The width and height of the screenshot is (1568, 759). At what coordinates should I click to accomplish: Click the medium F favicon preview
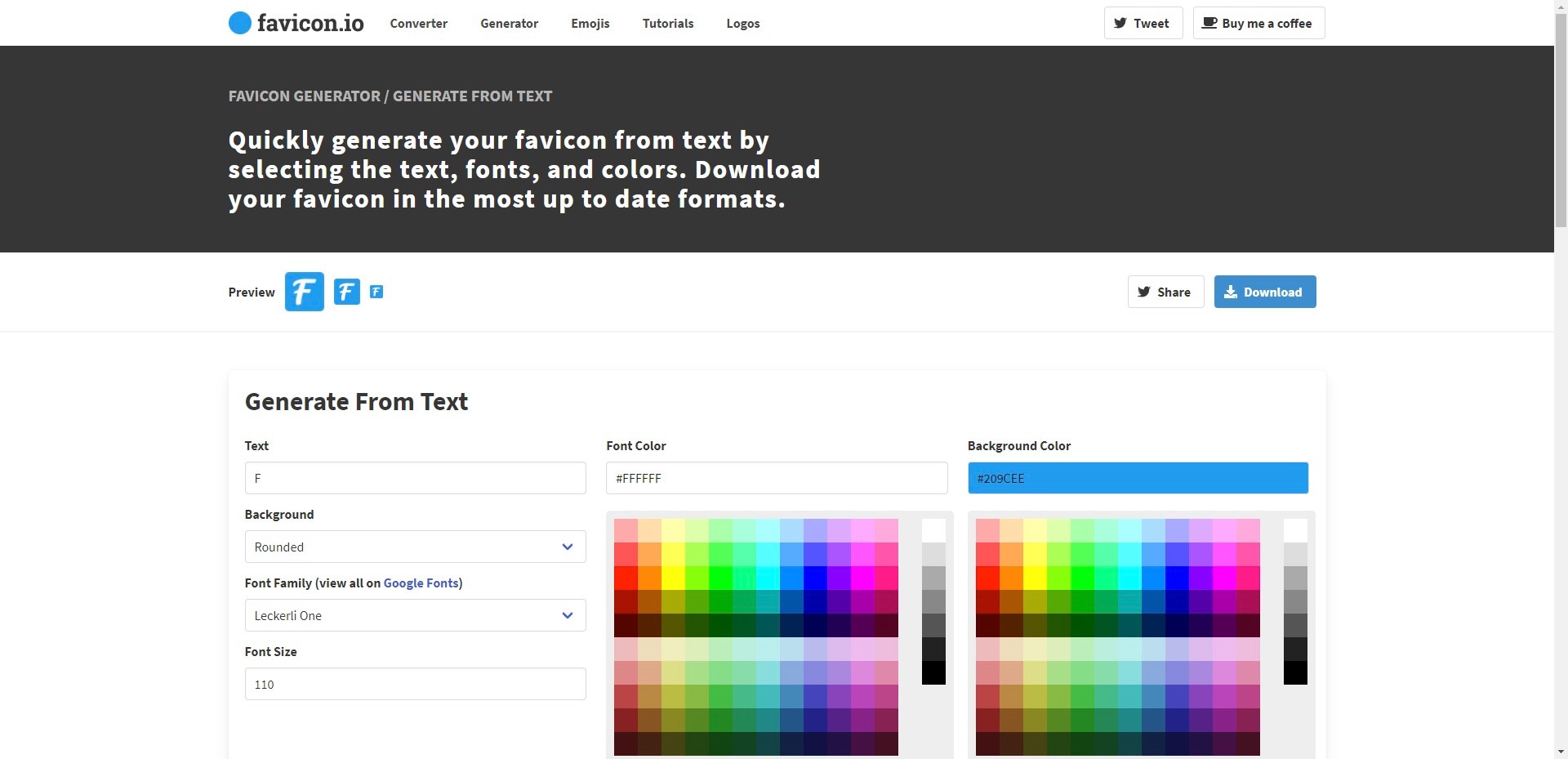(x=347, y=292)
